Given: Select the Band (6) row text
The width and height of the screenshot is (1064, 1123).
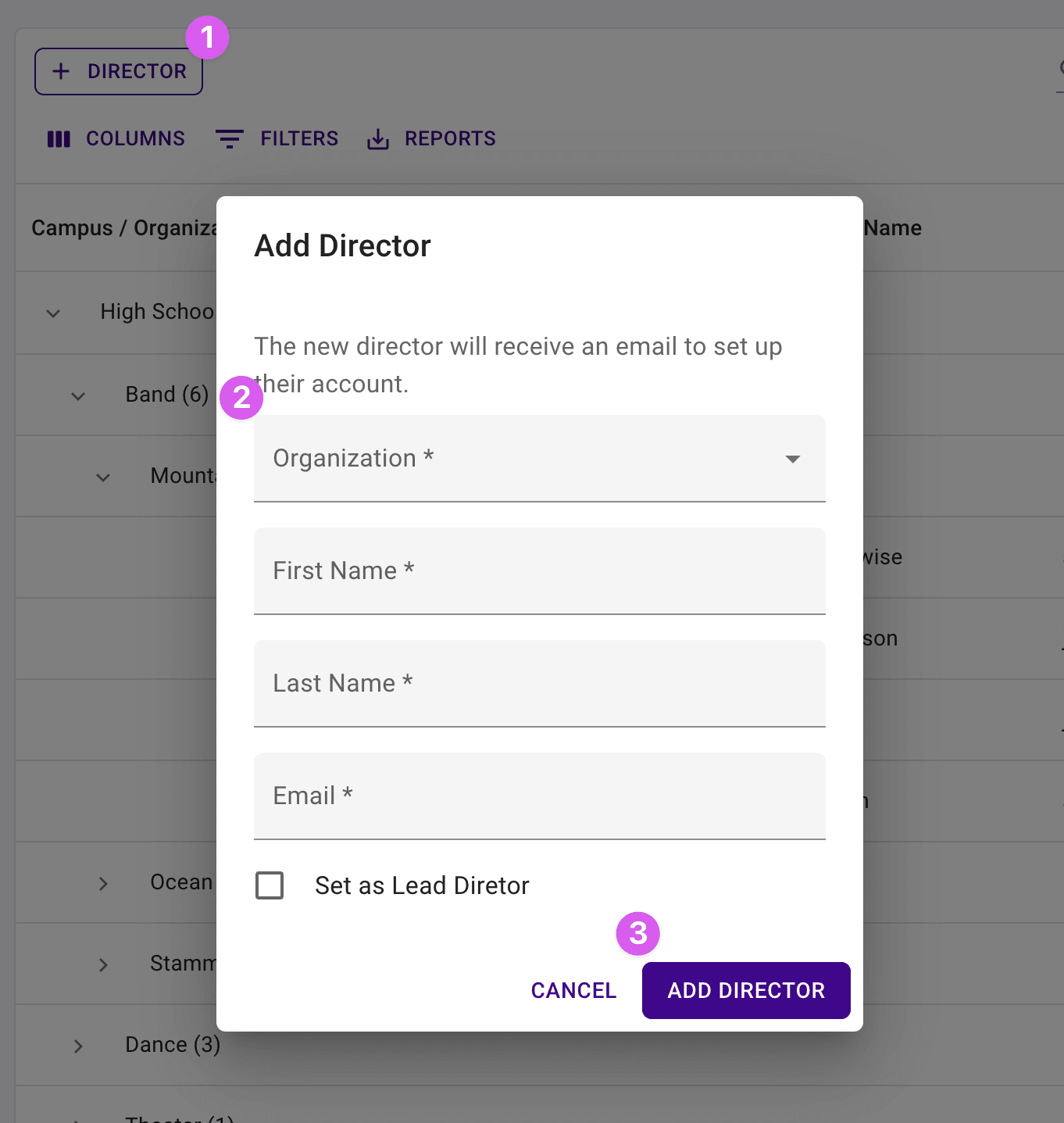Looking at the screenshot, I should coord(167,395).
